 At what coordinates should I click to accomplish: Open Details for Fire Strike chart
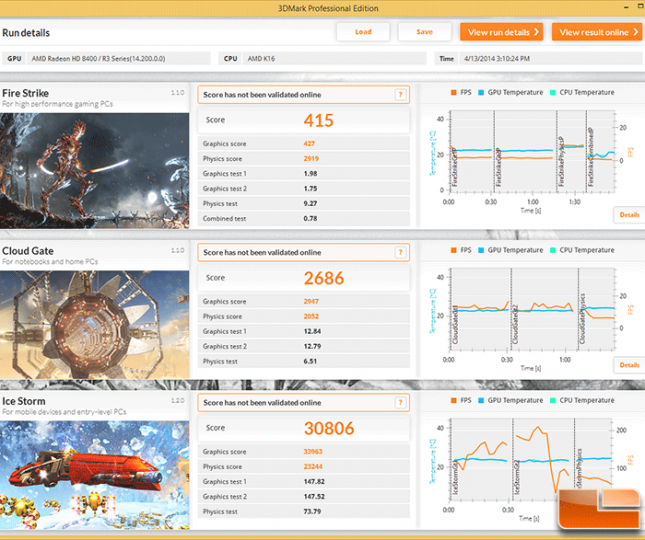point(629,215)
